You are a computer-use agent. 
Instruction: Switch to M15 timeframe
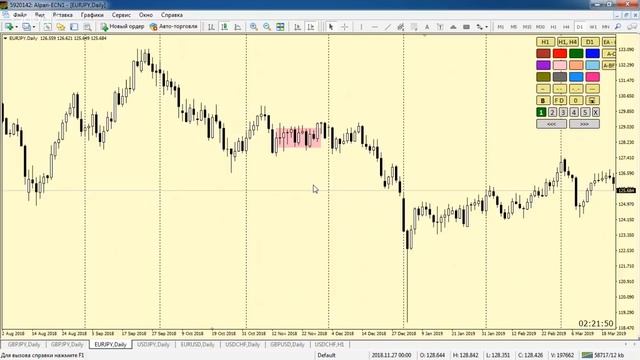click(x=527, y=27)
